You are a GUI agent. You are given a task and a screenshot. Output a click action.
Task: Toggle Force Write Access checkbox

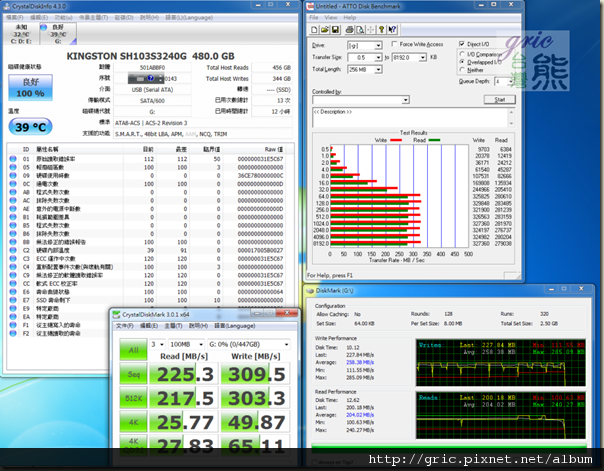pos(394,44)
